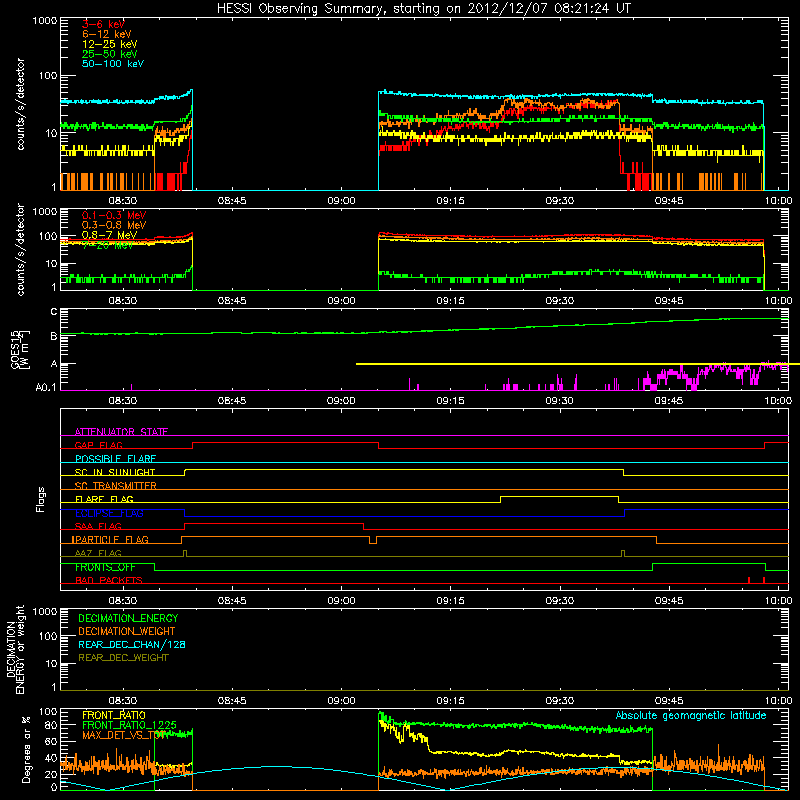Click the DECIMATION_ENERGY legend label
The width and height of the screenshot is (800, 800).
128,618
